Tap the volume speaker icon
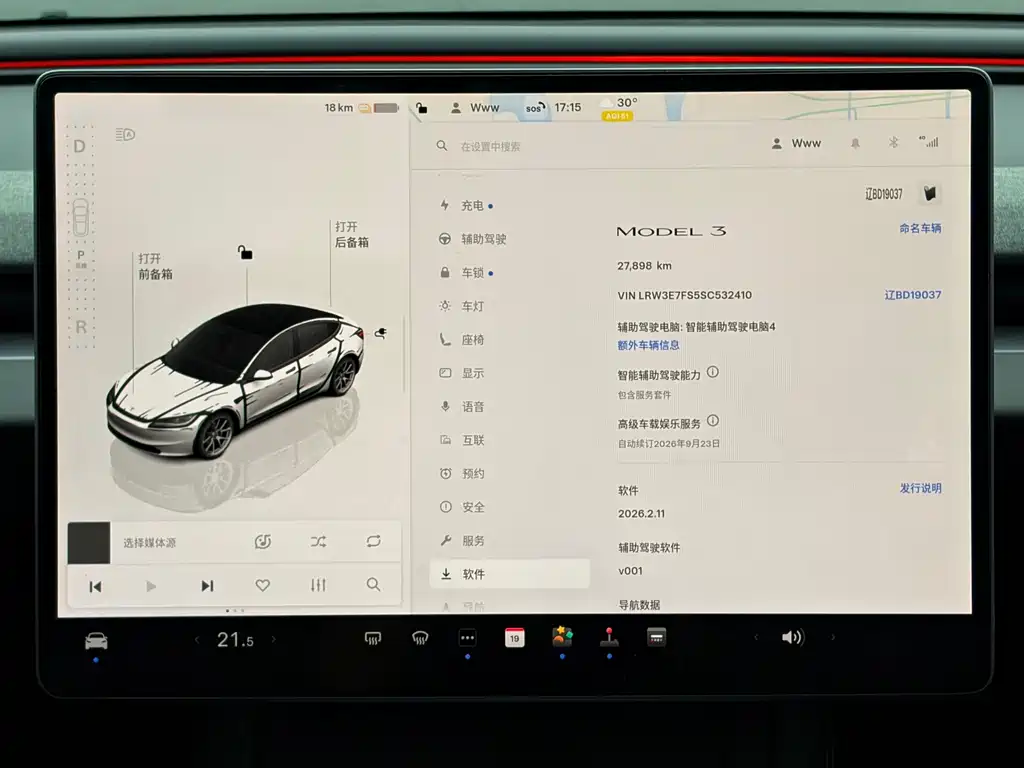This screenshot has height=768, width=1024. pos(793,637)
